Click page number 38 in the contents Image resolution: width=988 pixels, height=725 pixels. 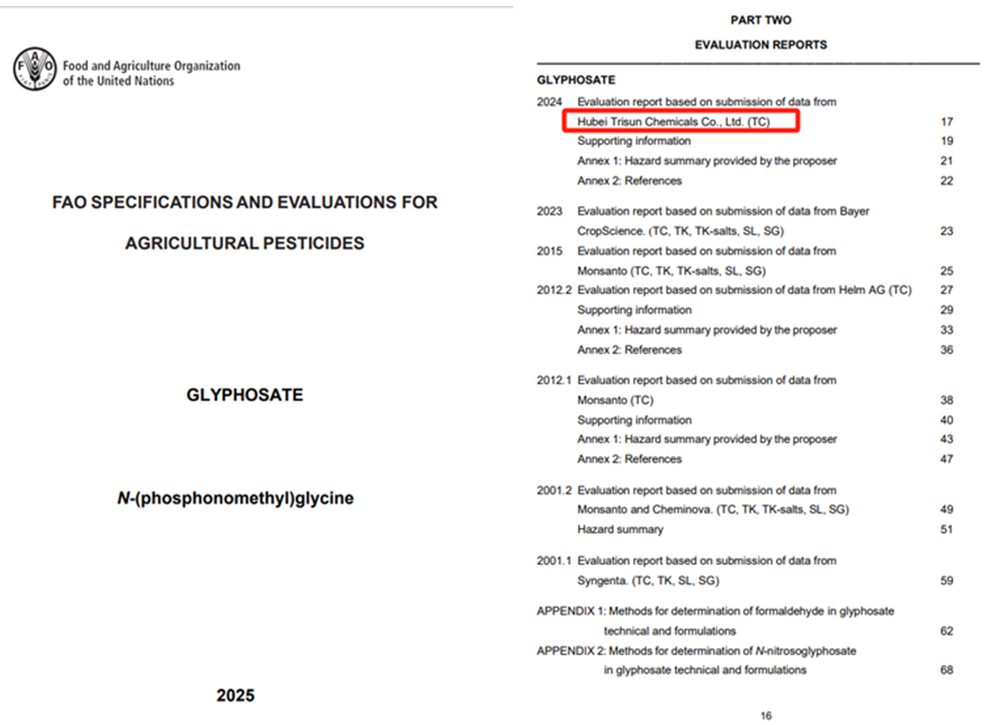point(946,400)
